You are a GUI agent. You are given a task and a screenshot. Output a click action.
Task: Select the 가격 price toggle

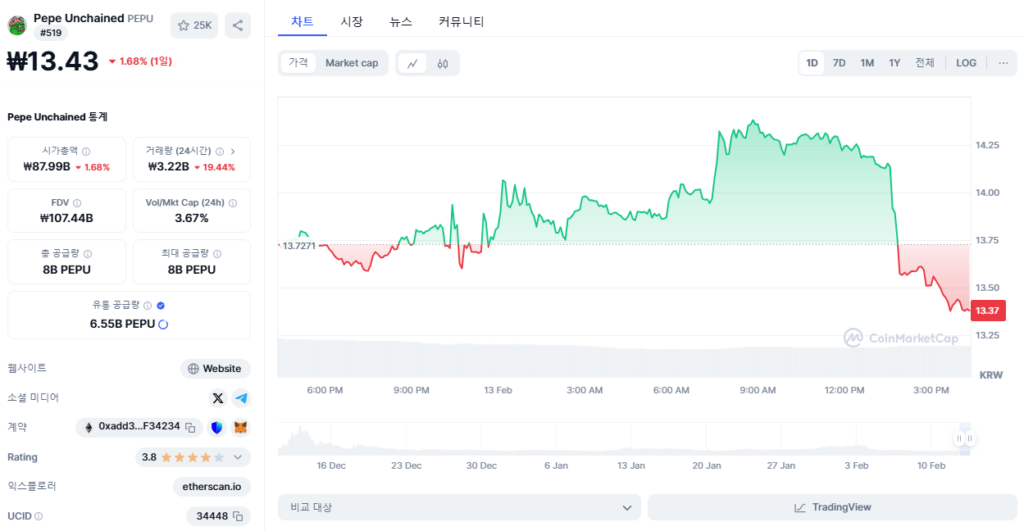298,63
